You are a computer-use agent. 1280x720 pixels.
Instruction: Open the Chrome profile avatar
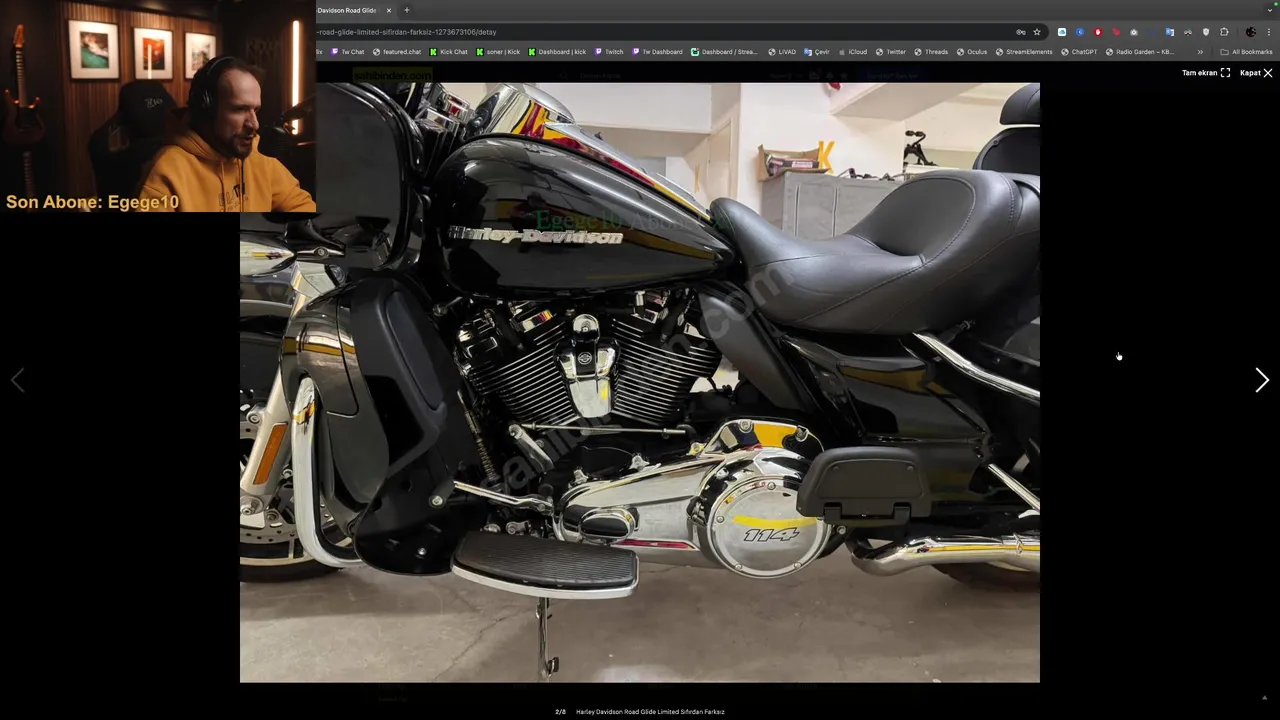pyautogui.click(x=1251, y=32)
